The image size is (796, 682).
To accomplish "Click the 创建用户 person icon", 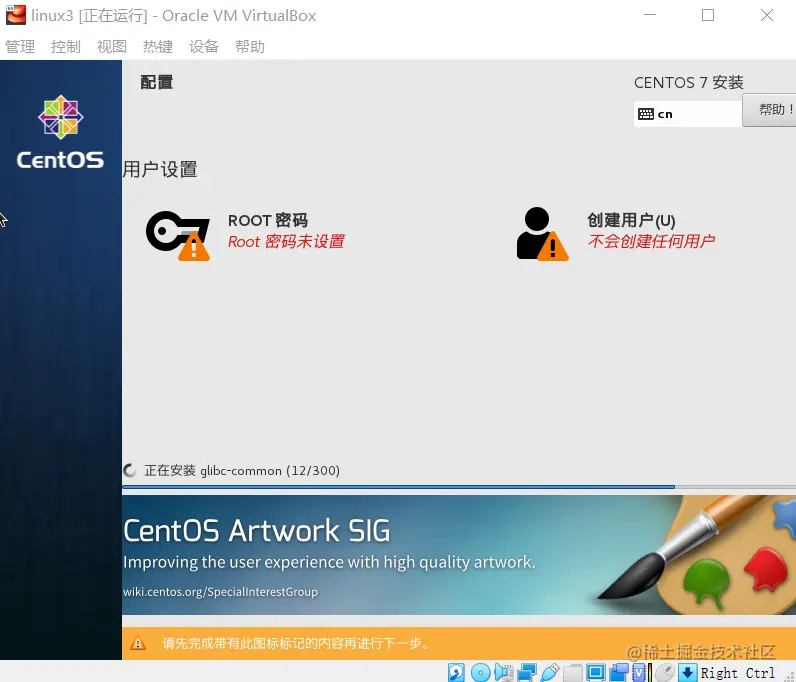I will click(542, 234).
